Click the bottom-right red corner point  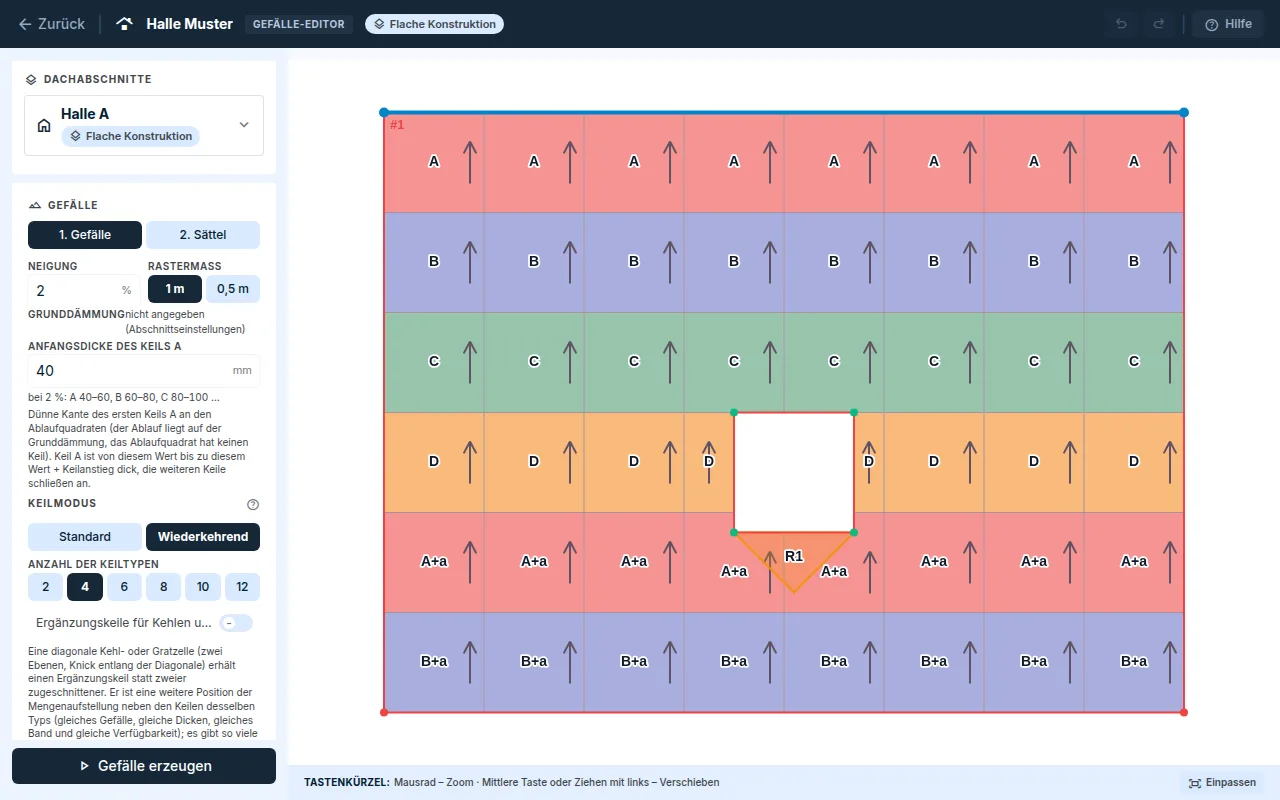[1184, 712]
